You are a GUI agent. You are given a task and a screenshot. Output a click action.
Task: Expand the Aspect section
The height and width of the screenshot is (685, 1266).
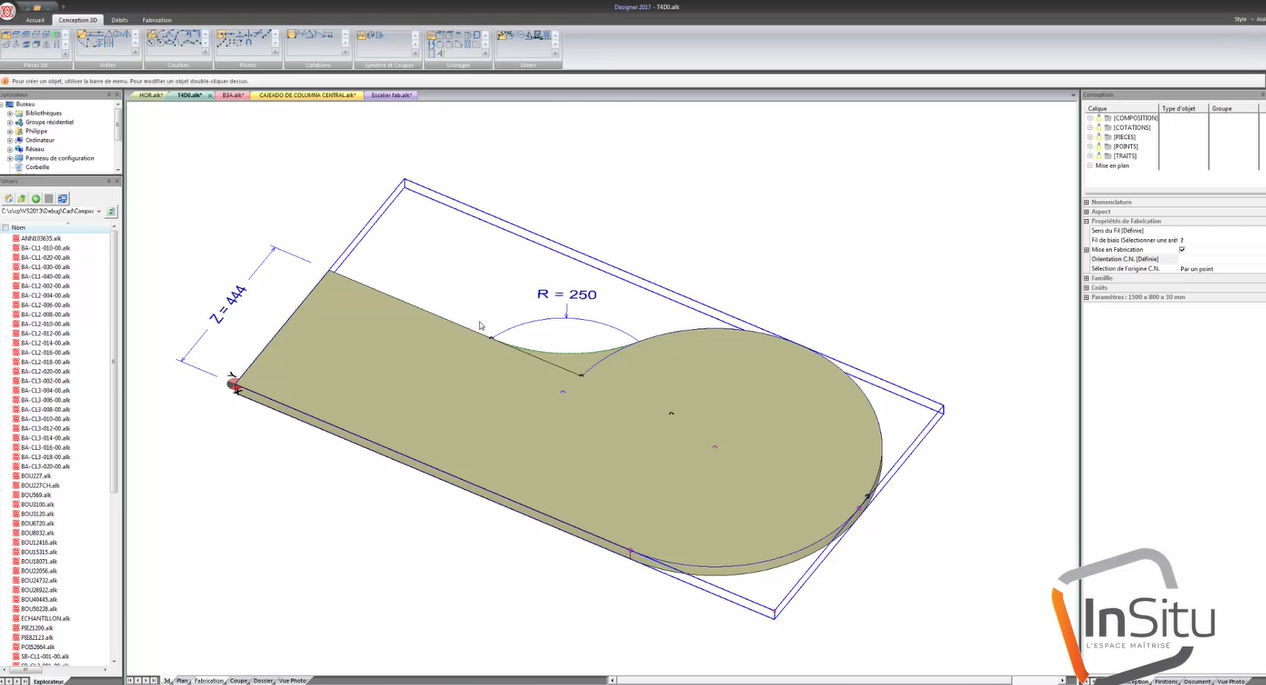tap(1087, 212)
